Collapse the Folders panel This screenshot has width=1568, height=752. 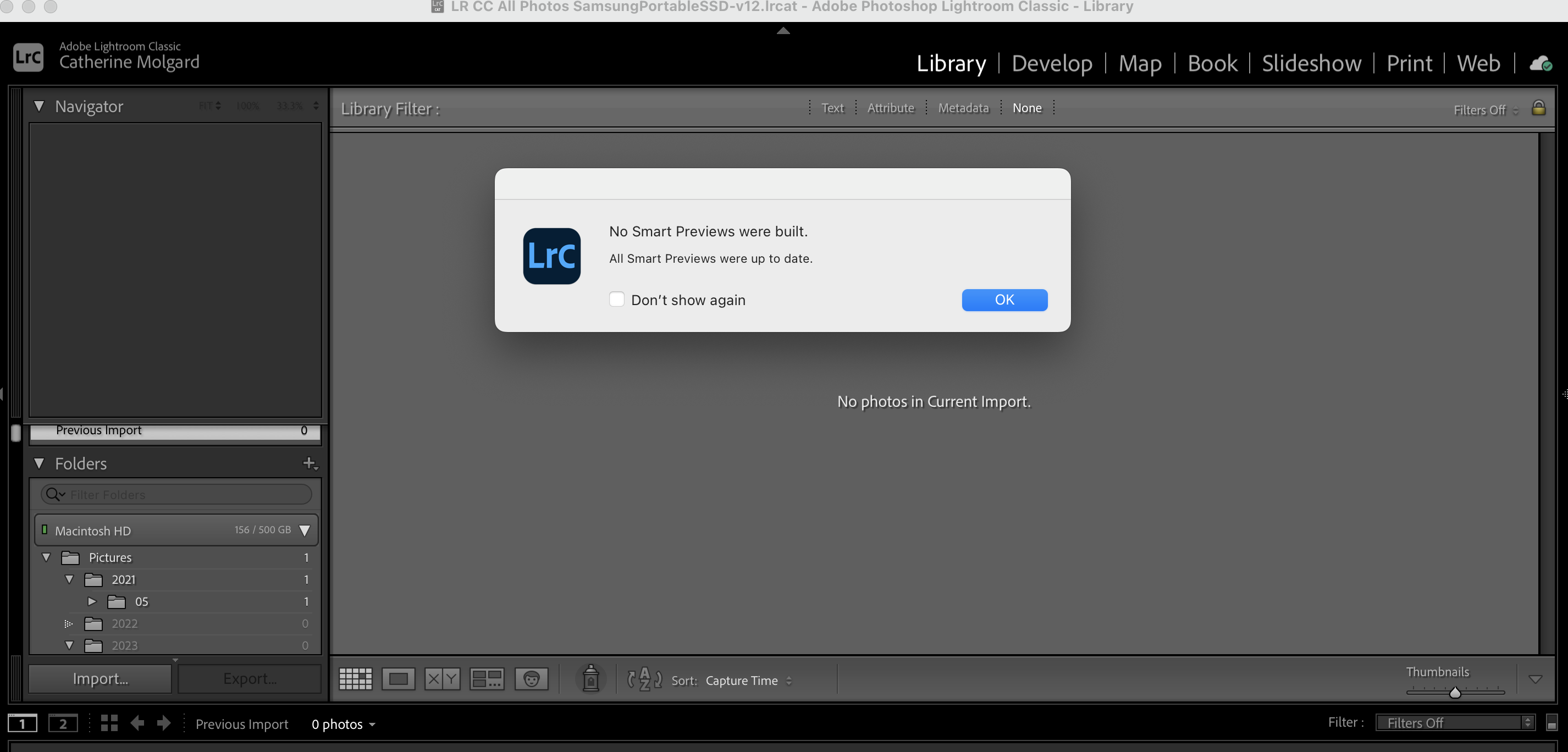(40, 463)
